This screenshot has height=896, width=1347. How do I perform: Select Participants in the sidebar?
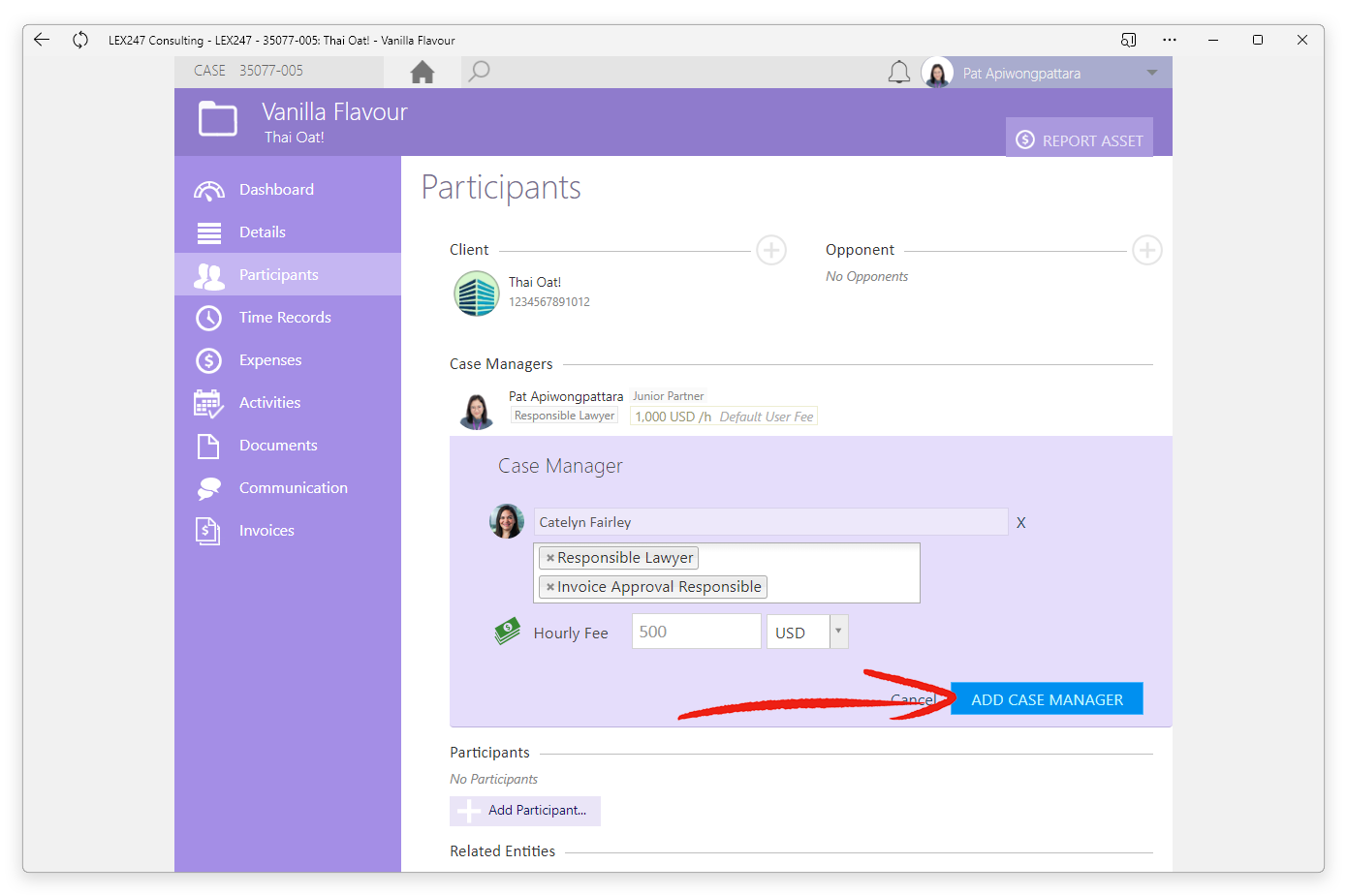(x=288, y=274)
